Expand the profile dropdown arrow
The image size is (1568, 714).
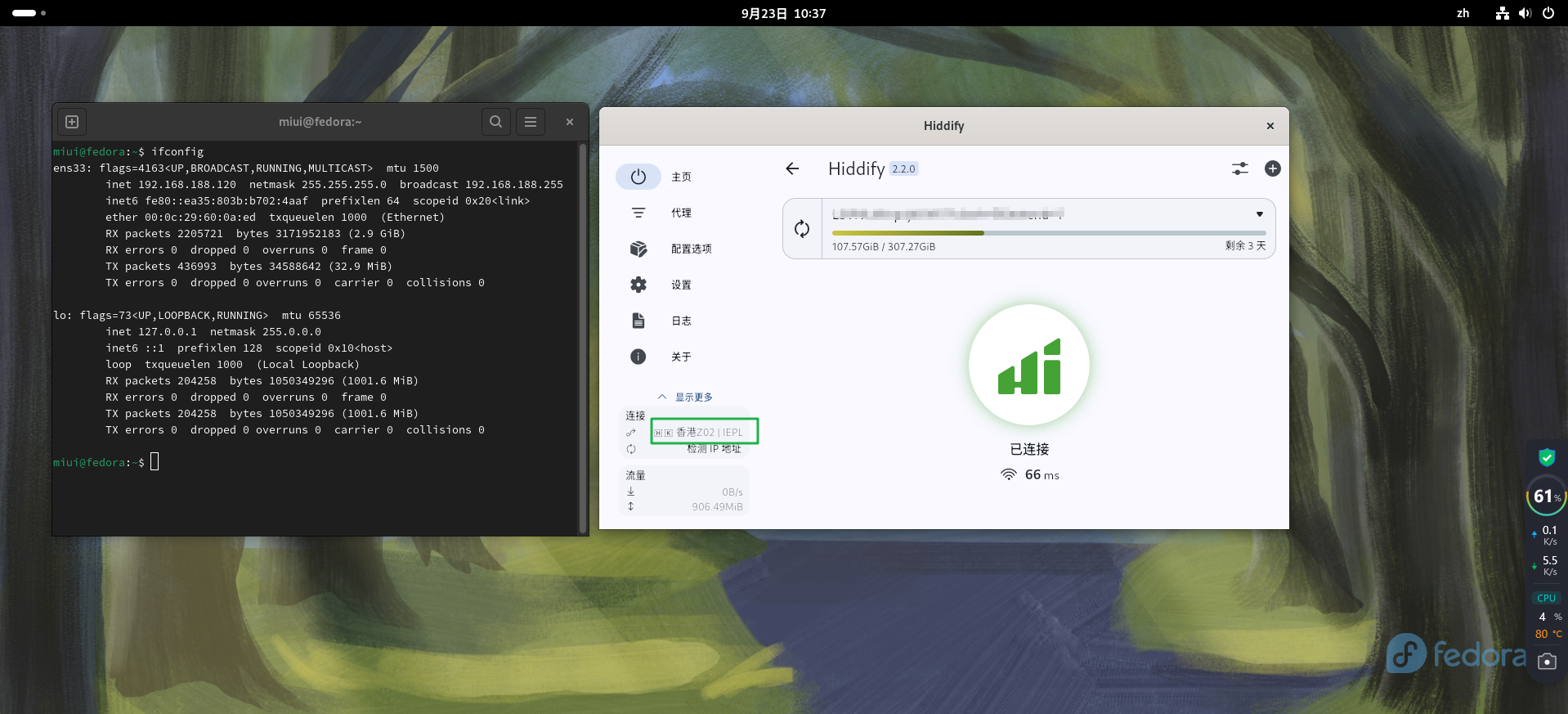(x=1259, y=214)
